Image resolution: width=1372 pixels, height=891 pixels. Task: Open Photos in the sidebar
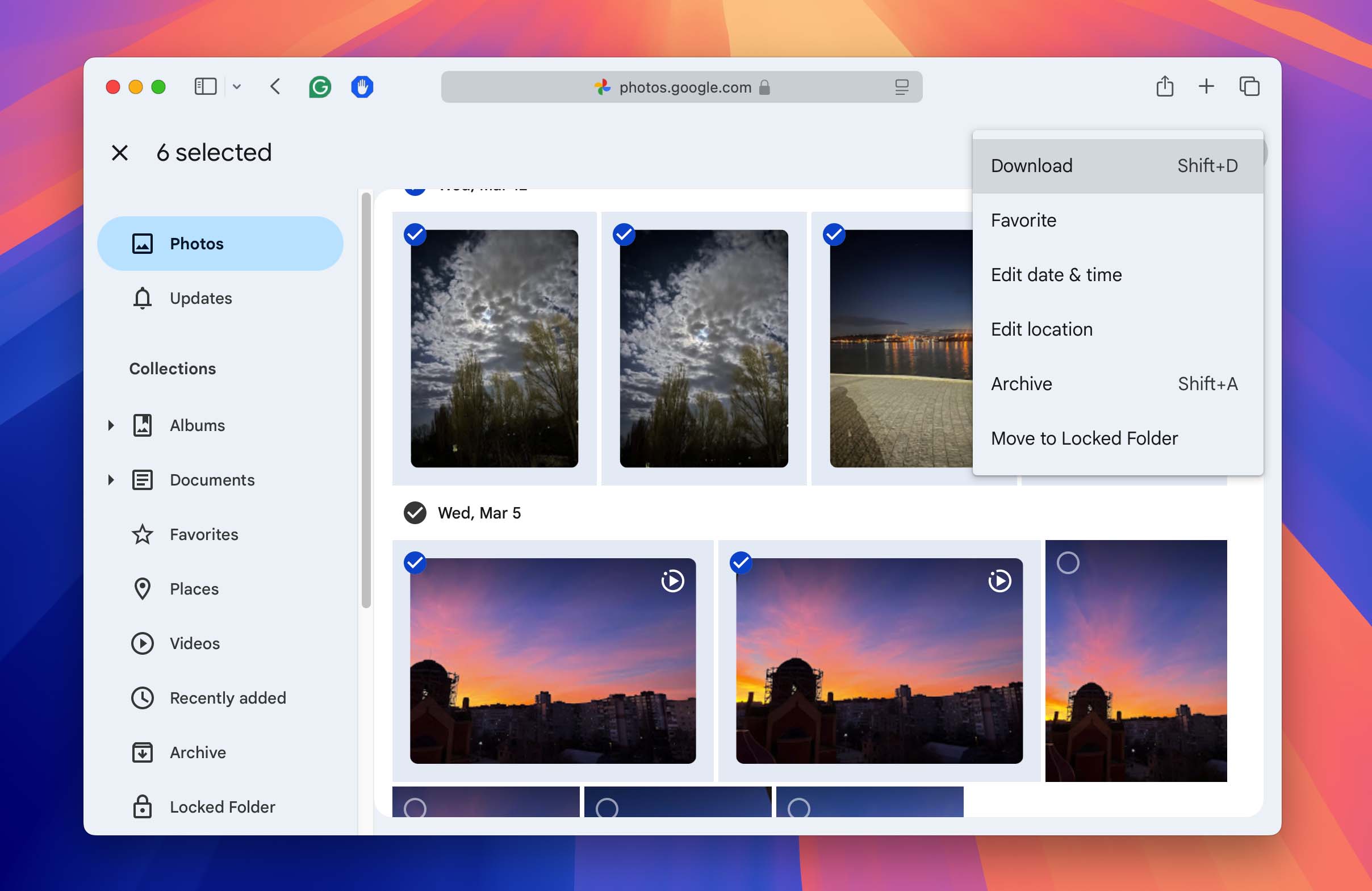point(220,244)
